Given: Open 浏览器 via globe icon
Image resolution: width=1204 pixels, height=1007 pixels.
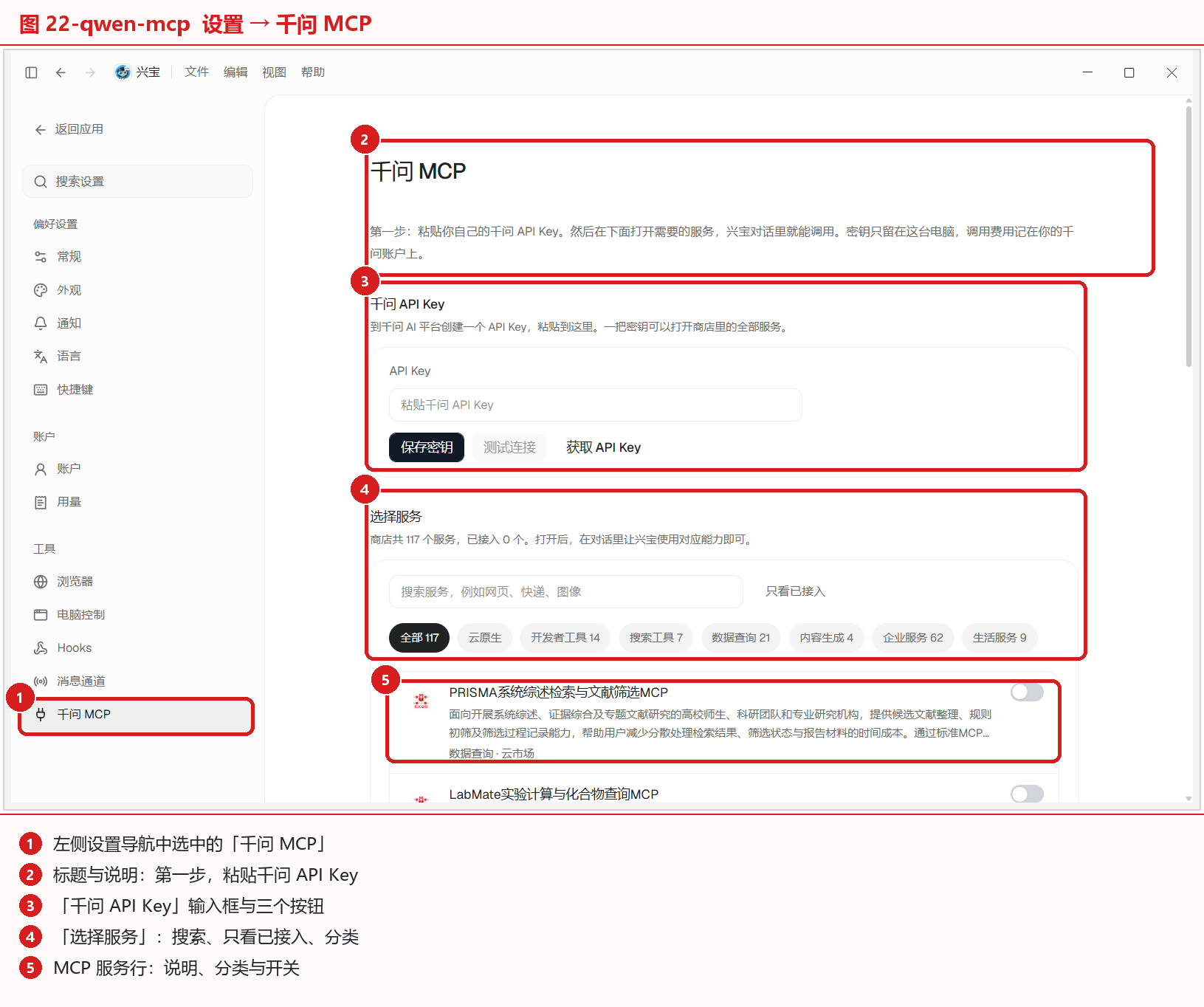Looking at the screenshot, I should point(41,582).
